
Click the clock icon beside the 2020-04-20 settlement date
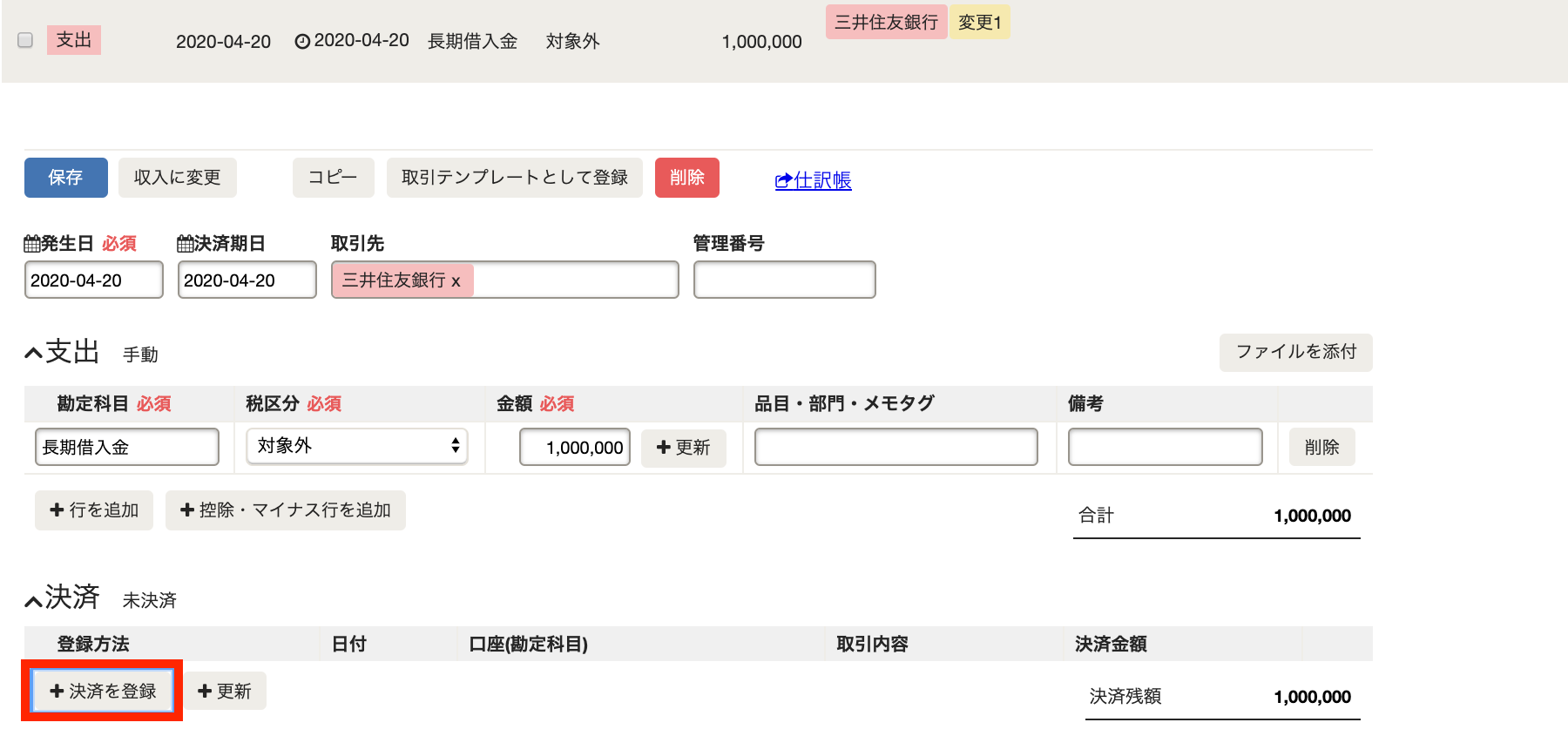click(302, 42)
